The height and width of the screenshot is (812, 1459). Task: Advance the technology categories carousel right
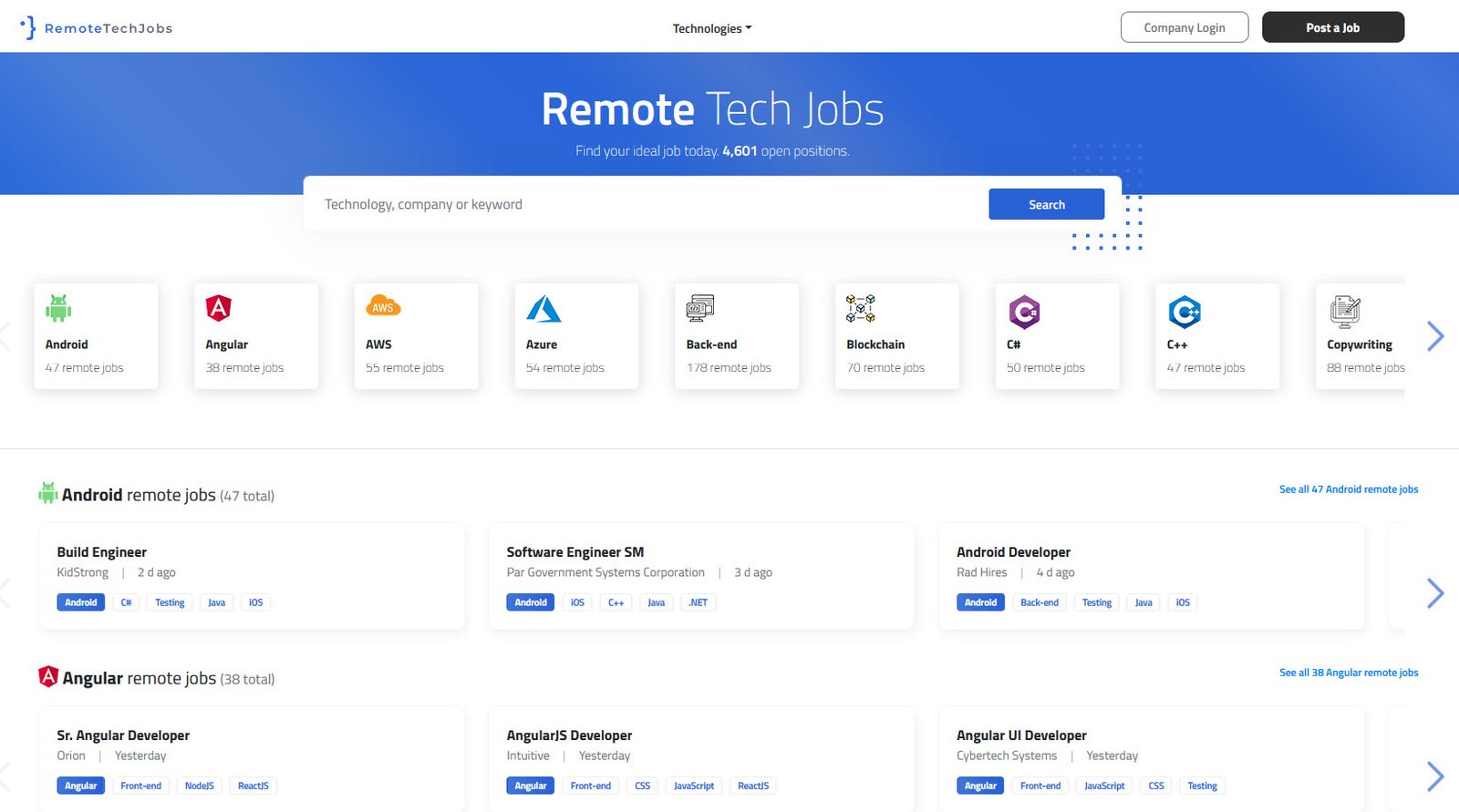(x=1435, y=336)
